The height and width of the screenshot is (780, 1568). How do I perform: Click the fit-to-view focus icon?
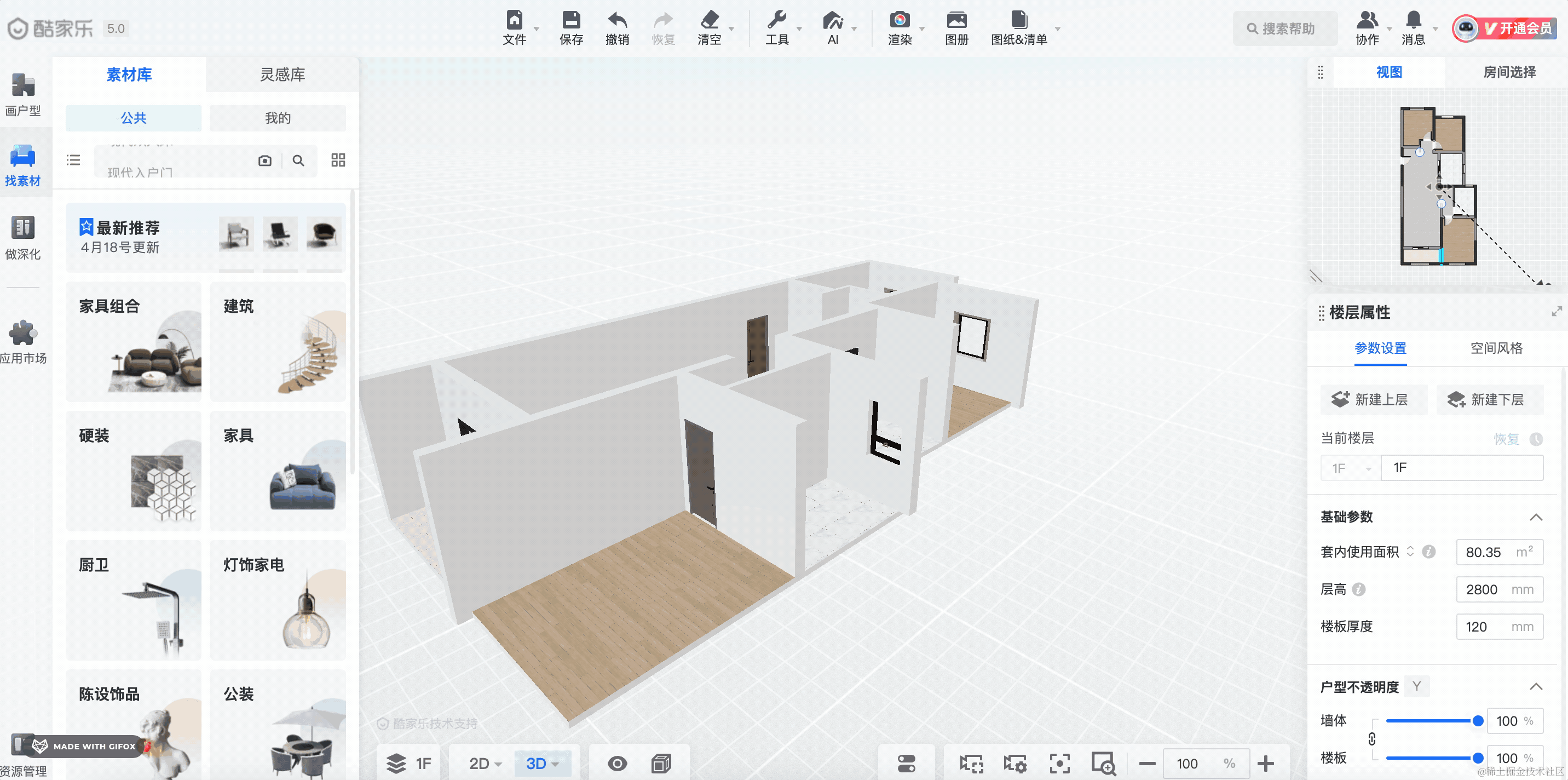1060,763
